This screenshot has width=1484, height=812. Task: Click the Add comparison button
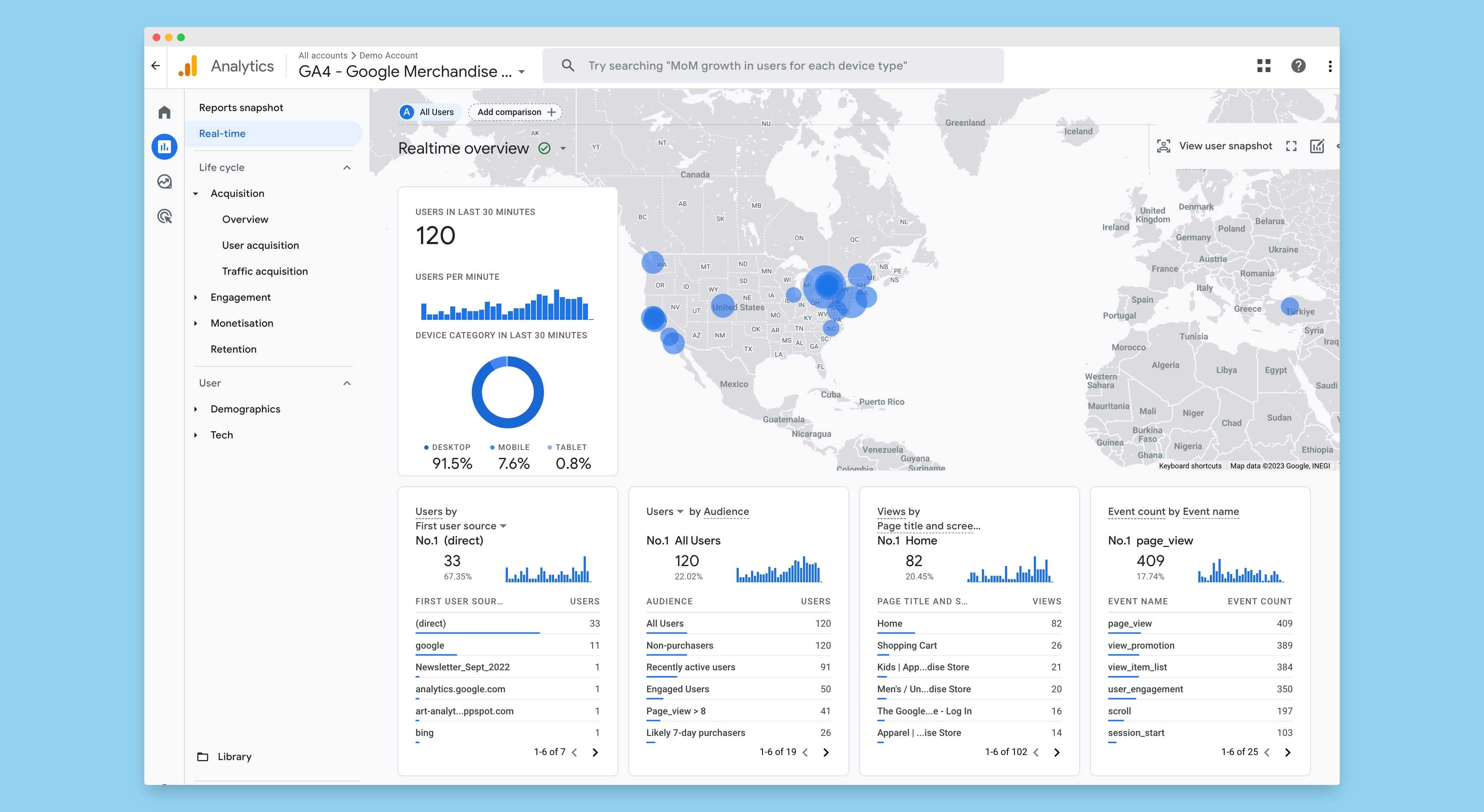[x=515, y=112]
